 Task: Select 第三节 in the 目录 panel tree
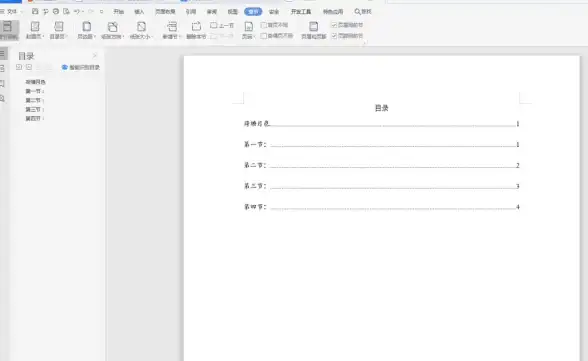tap(34, 109)
